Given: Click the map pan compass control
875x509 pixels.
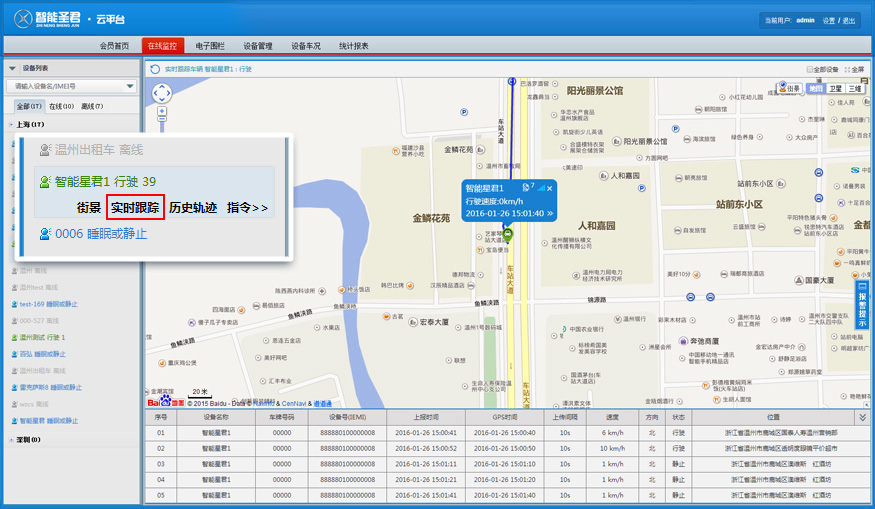Looking at the screenshot, I should tap(161, 93).
